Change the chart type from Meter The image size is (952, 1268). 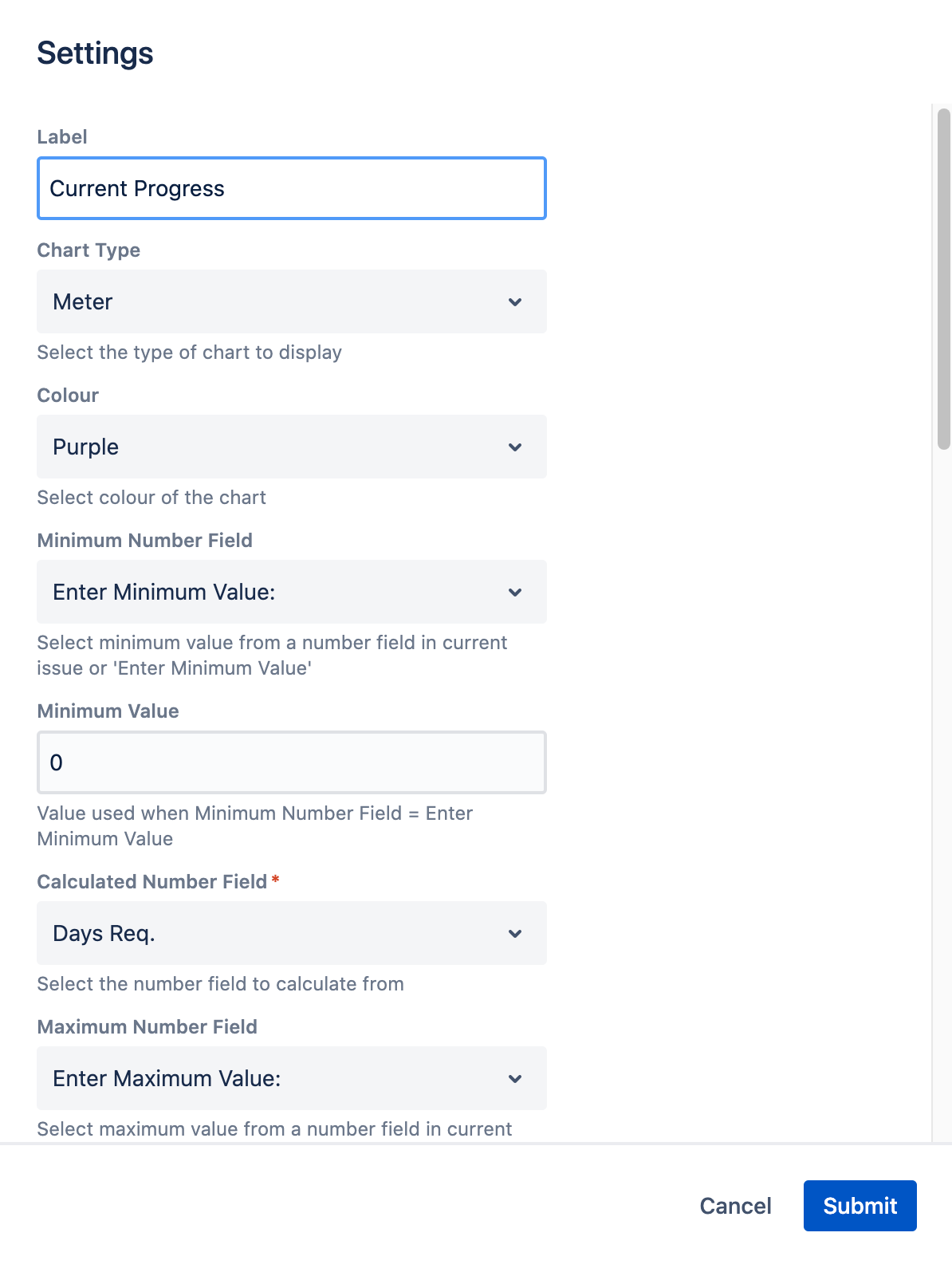tap(291, 301)
